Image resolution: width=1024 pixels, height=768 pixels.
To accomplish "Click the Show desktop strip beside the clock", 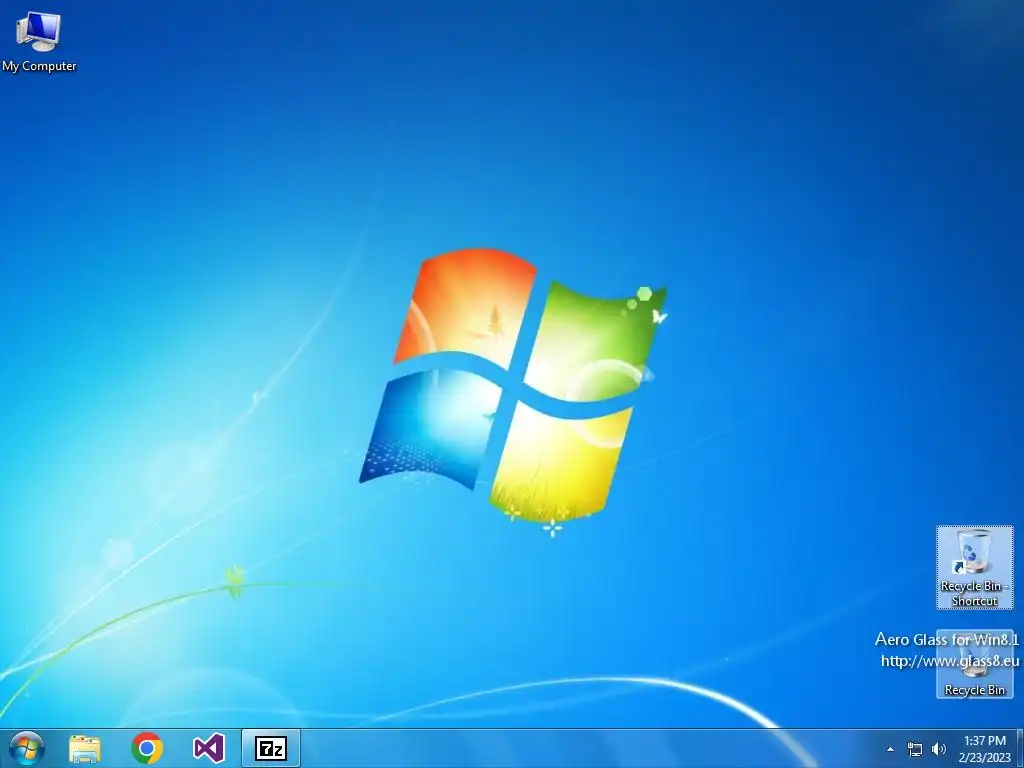I will [1019, 748].
